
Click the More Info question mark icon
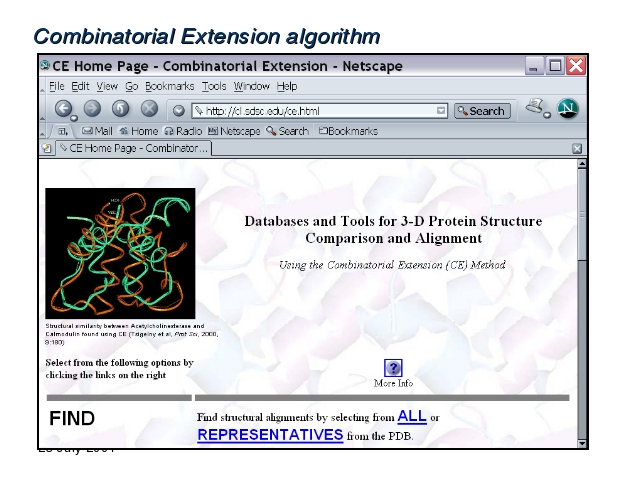coord(393,368)
